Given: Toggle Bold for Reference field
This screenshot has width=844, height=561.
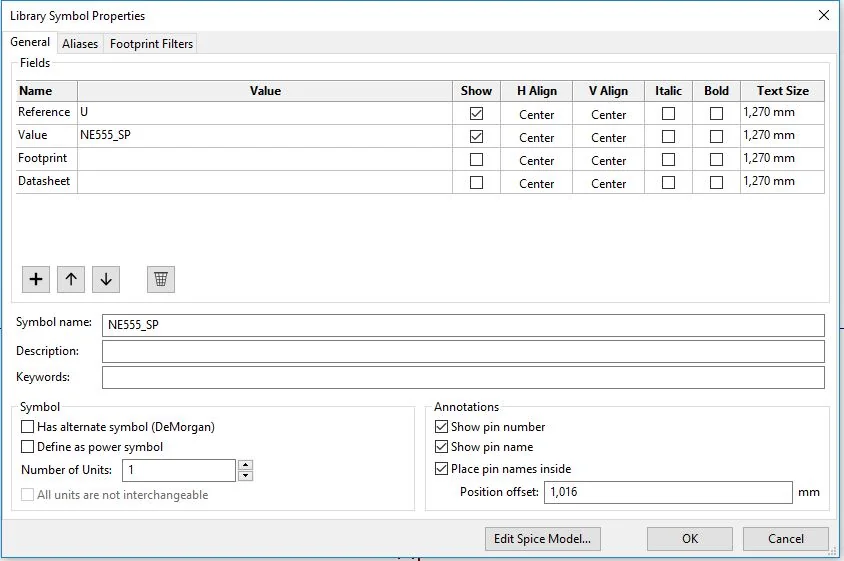Looking at the screenshot, I should (x=716, y=114).
